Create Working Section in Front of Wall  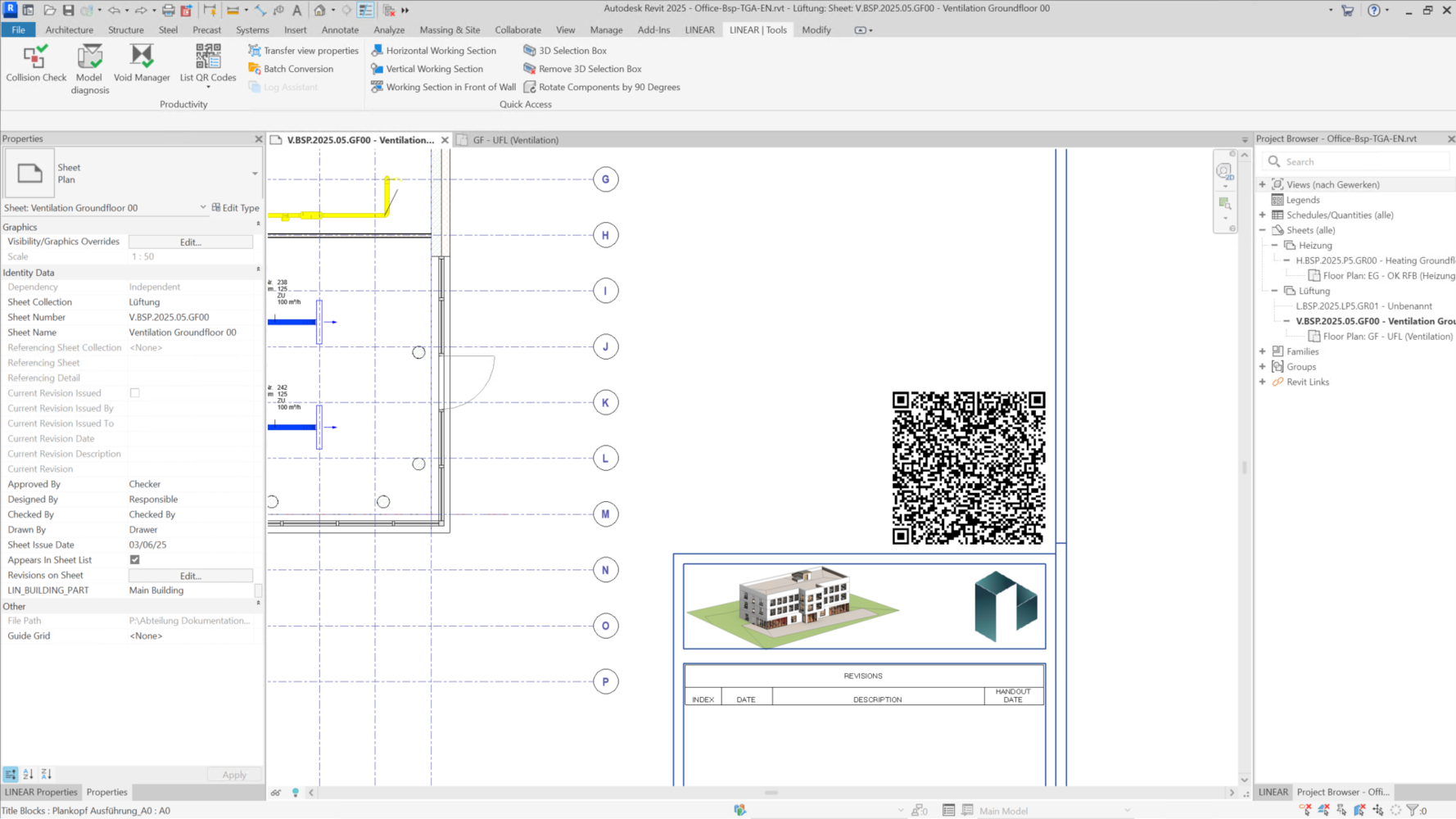(443, 87)
